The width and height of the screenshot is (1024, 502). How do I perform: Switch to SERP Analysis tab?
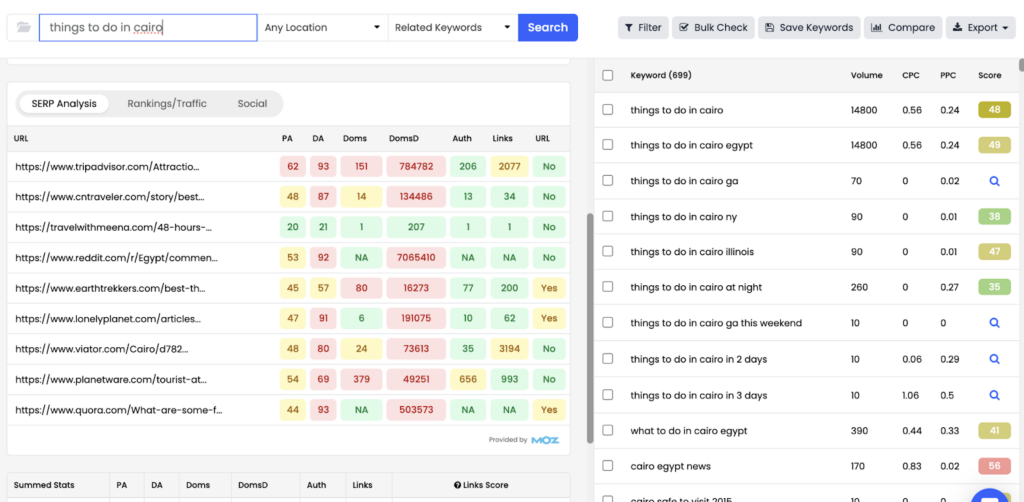64,104
